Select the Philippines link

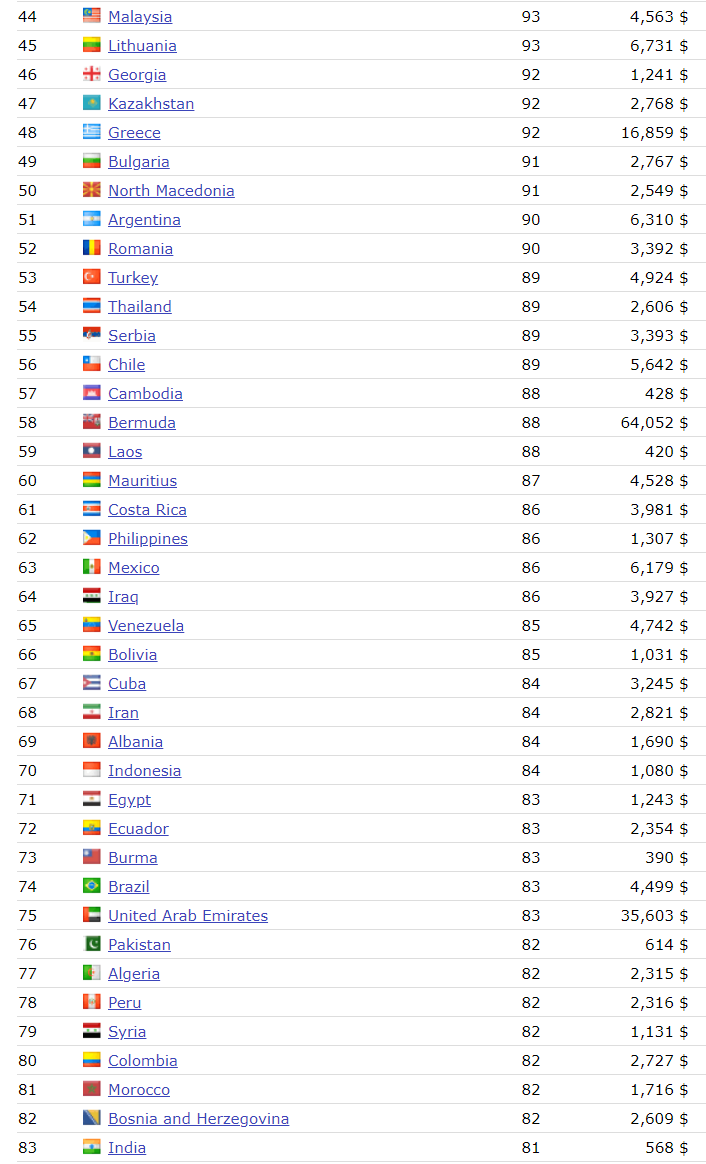point(148,539)
